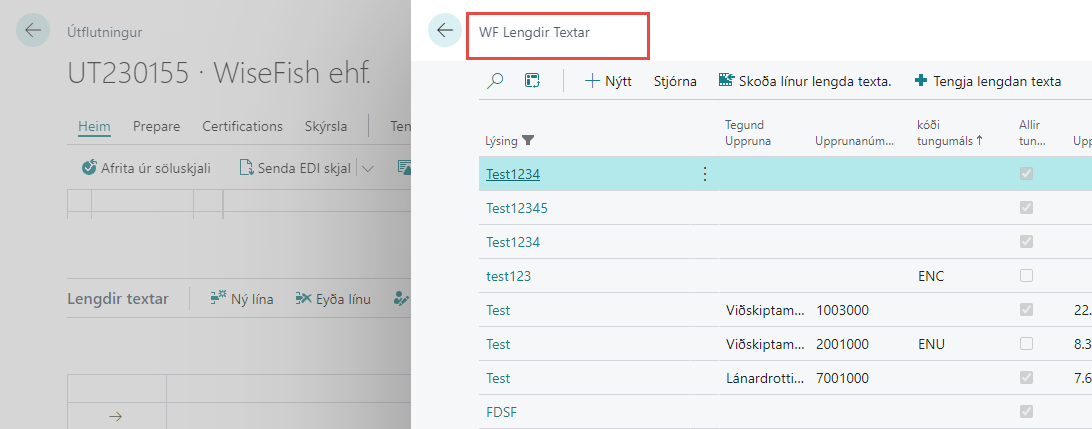The width and height of the screenshot is (1092, 429).
Task: Open row options for selected Test1234
Action: coord(704,174)
